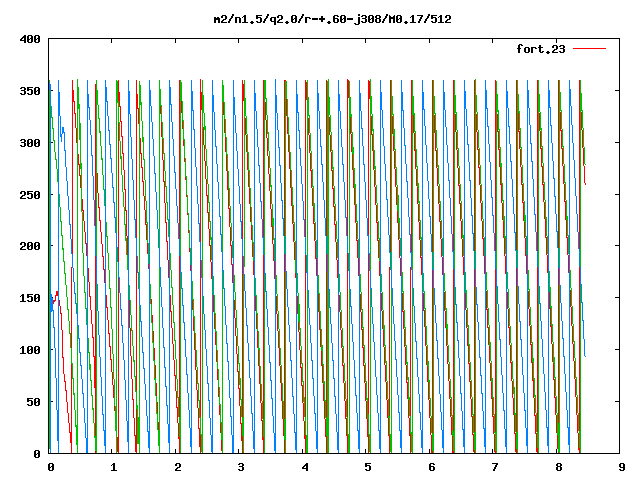
Task: Click the y-axis label 150
Action: pos(30,298)
